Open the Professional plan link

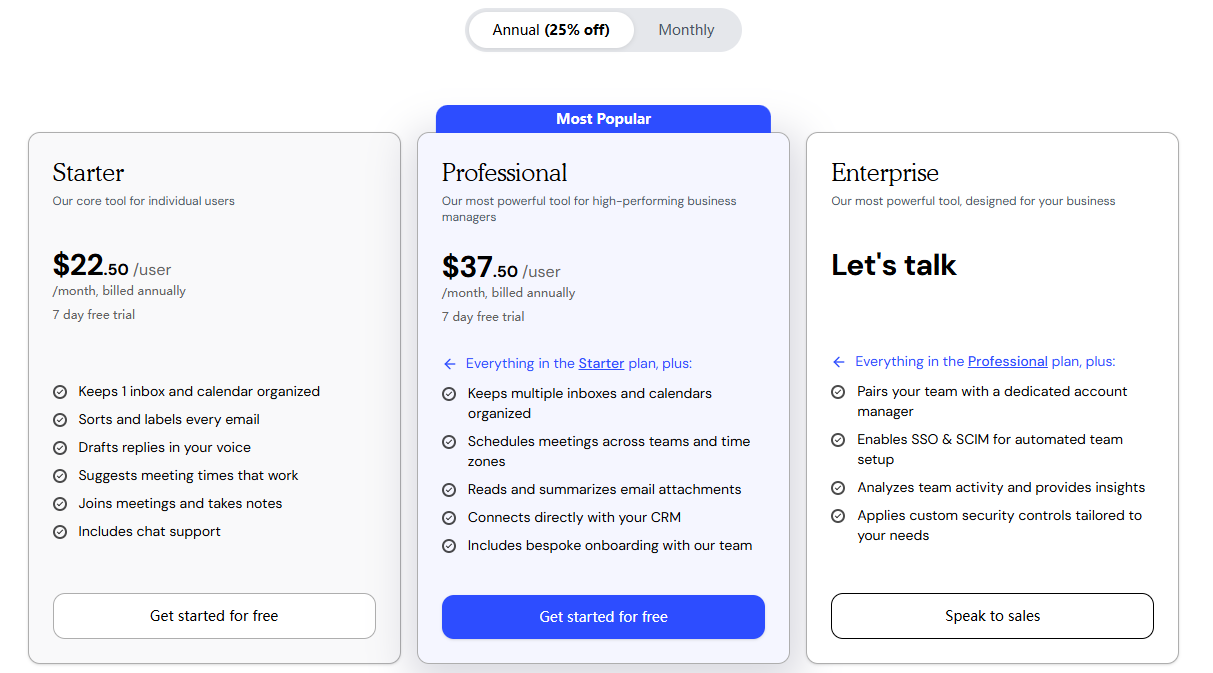pyautogui.click(x=1007, y=361)
